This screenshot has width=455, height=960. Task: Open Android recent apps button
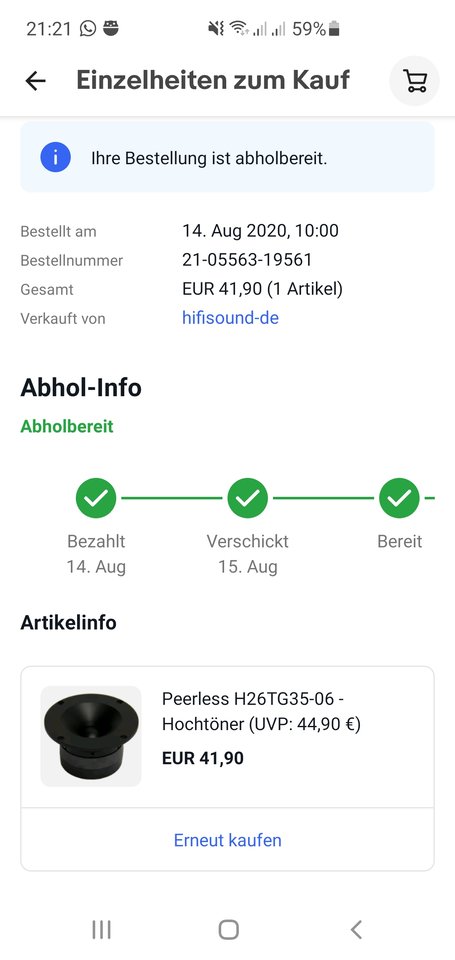tap(101, 929)
